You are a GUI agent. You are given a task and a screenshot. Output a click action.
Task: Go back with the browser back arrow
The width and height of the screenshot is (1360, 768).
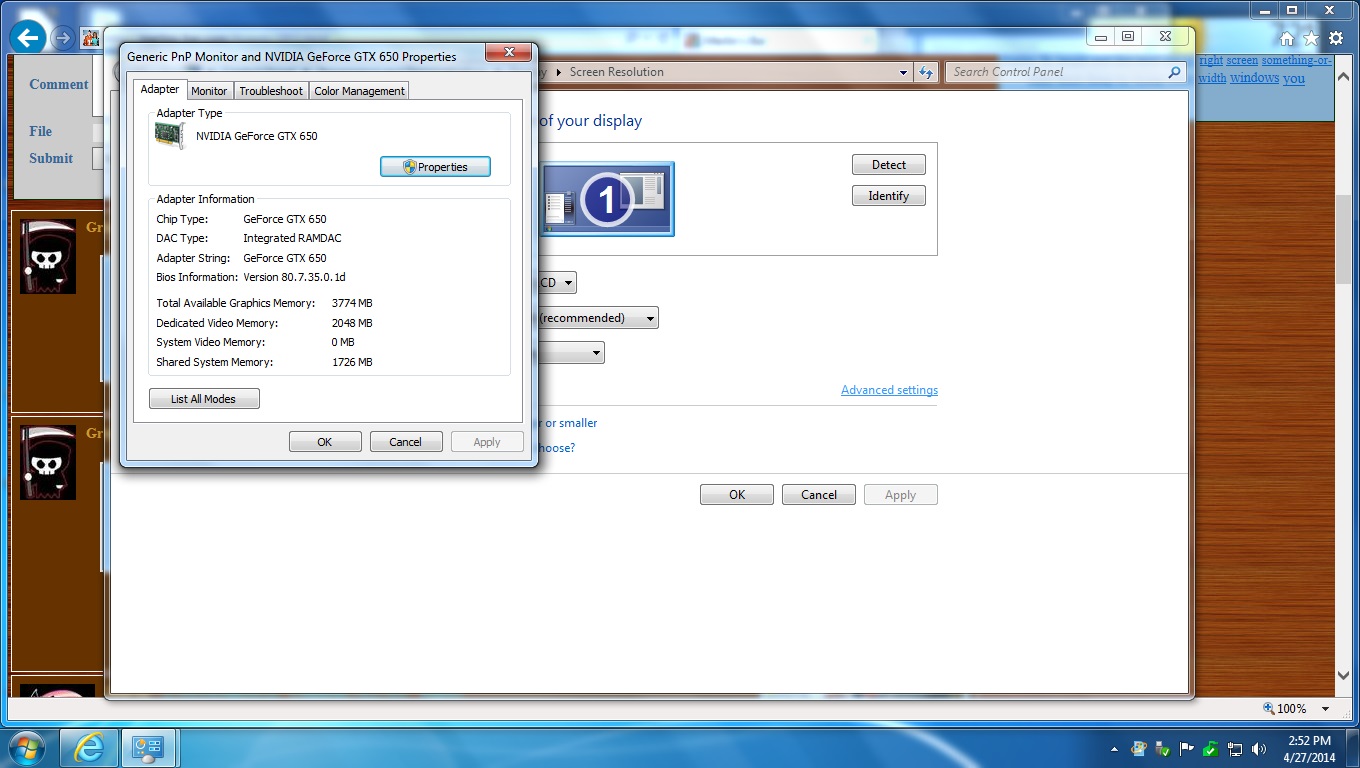[28, 38]
